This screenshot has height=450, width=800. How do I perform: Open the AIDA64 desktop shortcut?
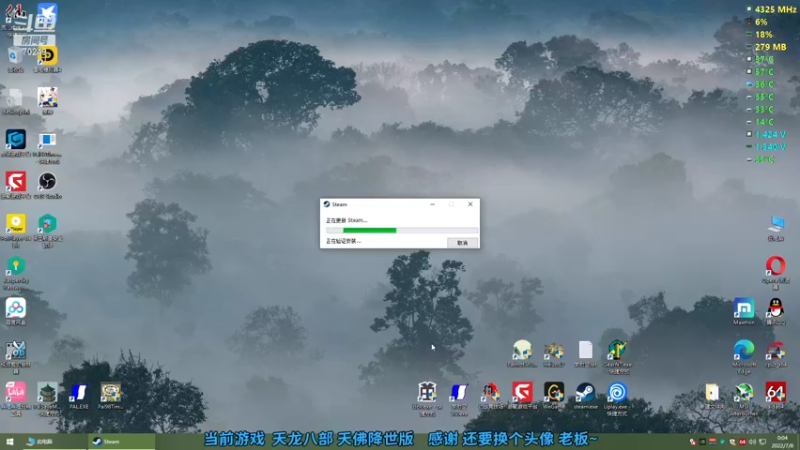click(x=776, y=395)
